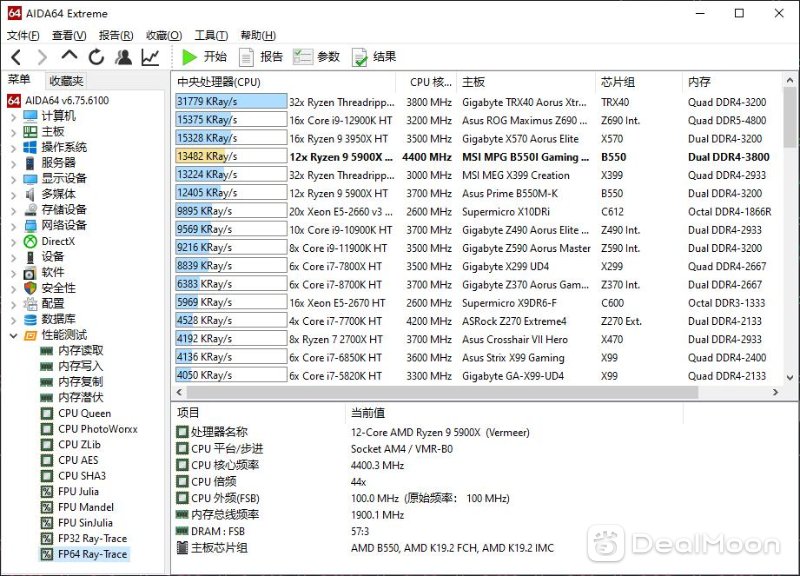The image size is (800, 576).
Task: Start benchmark with green 开始 button
Action: [x=205, y=57]
